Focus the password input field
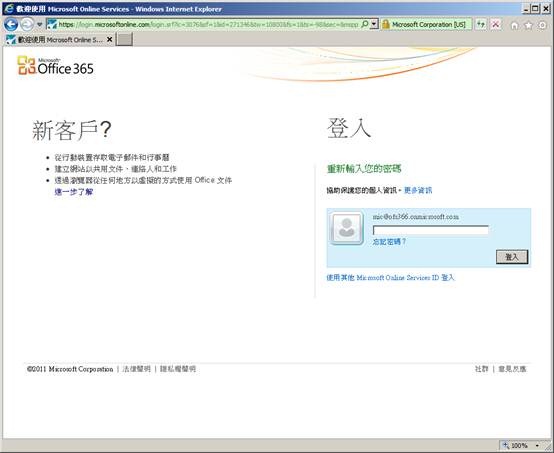554x453 pixels. (431, 230)
